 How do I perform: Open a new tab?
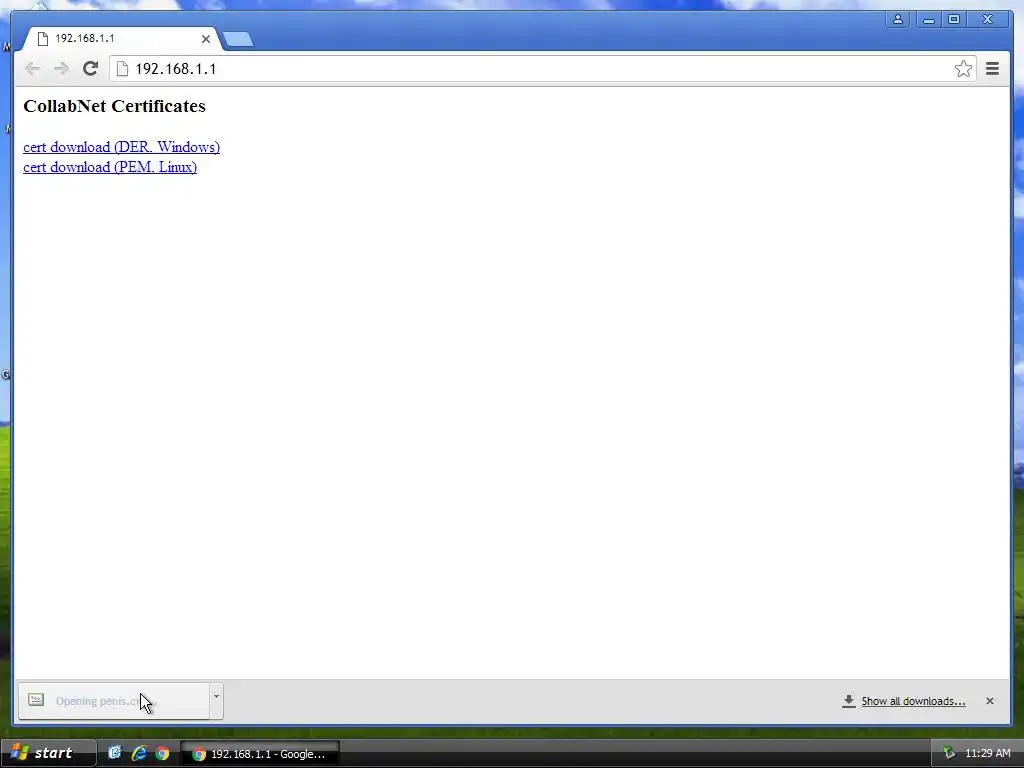point(238,40)
